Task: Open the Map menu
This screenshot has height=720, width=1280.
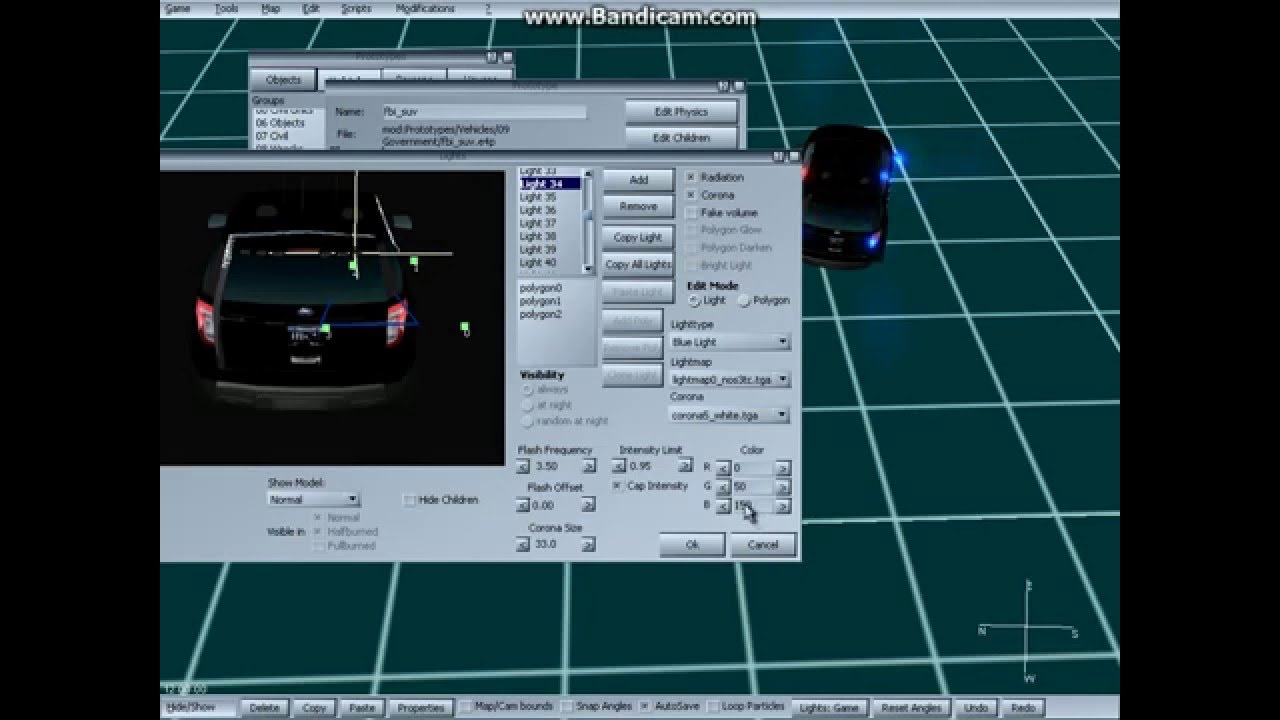Action: [x=271, y=8]
